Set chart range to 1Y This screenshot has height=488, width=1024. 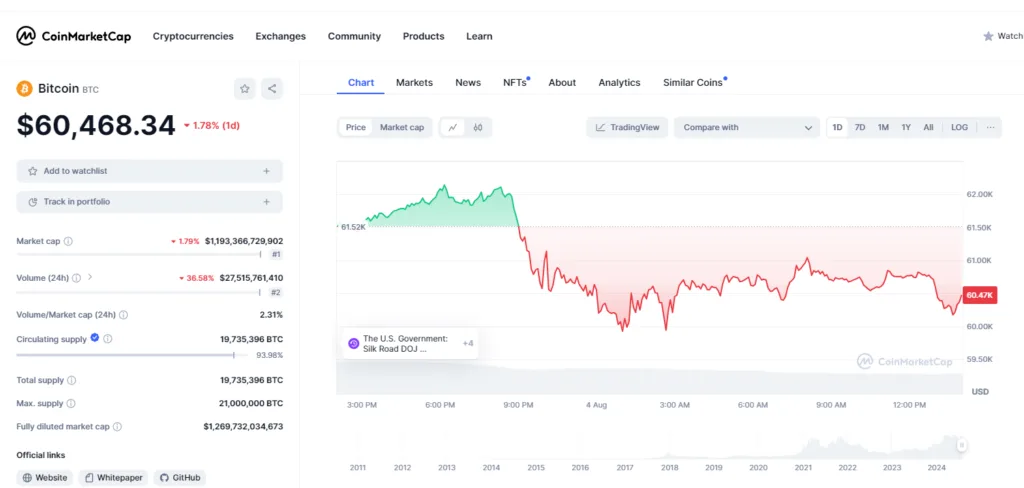click(906, 127)
